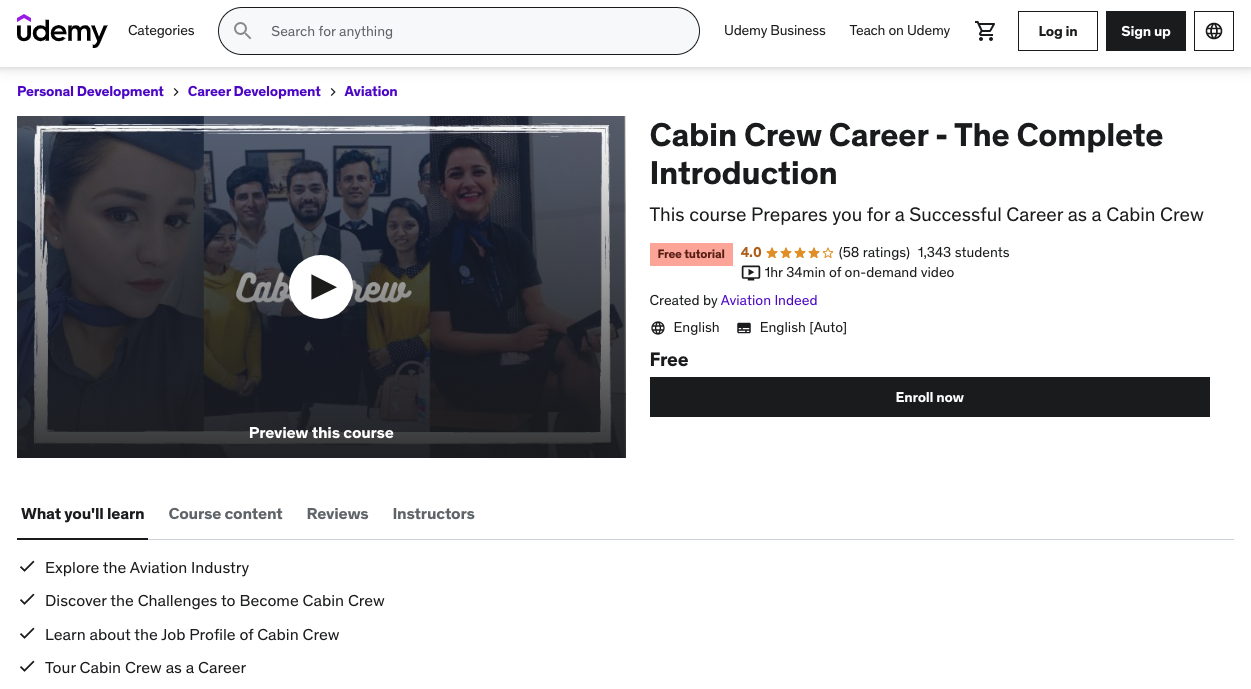Open the shopping cart icon
The image size is (1251, 689).
986,31
